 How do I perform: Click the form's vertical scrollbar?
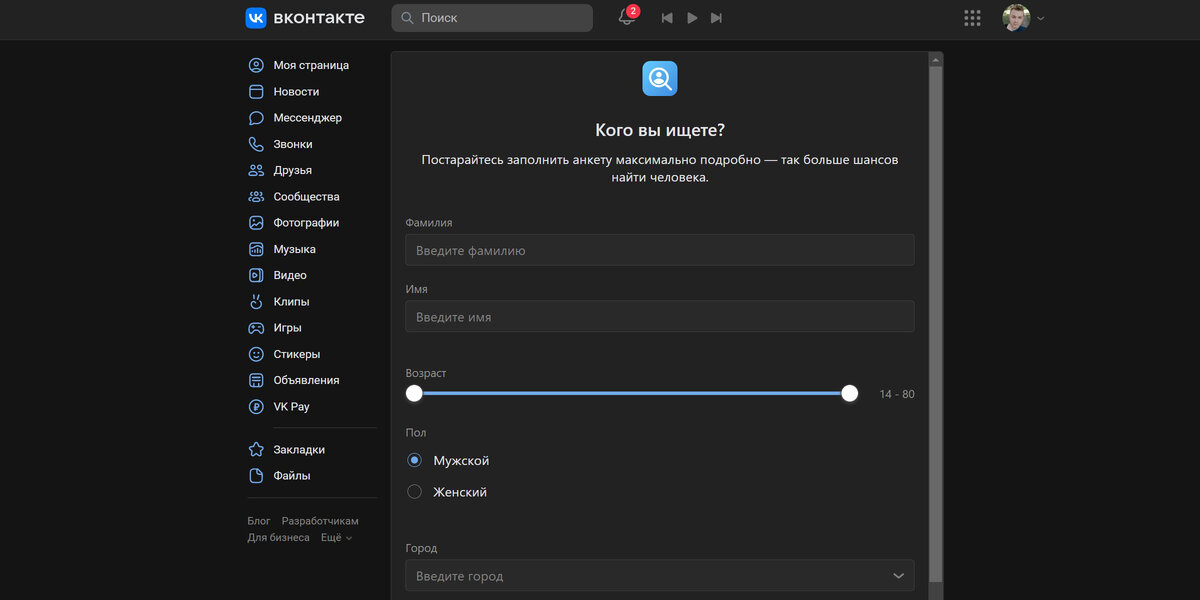coord(936,325)
